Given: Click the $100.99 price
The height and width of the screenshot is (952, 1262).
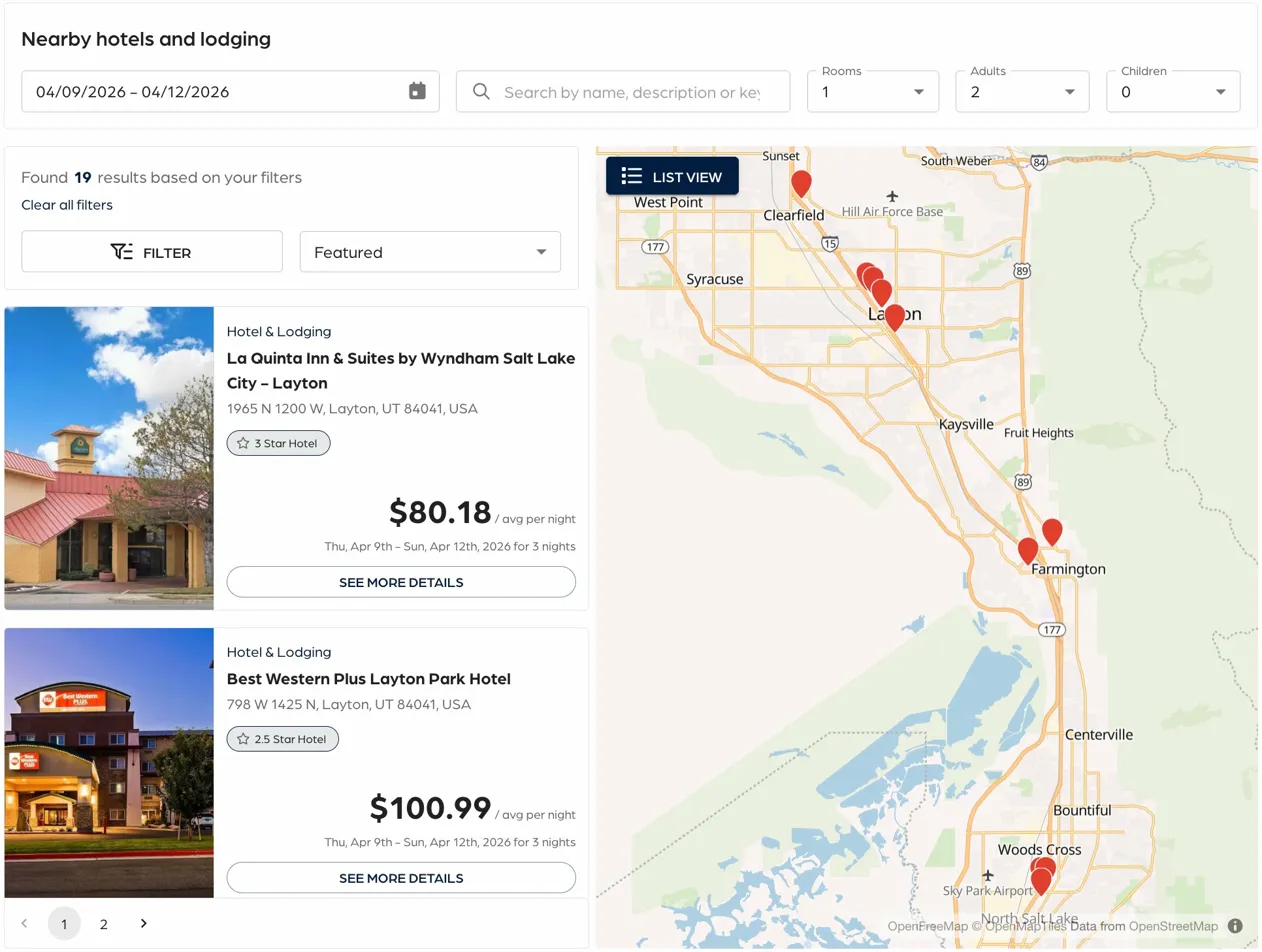Looking at the screenshot, I should 431,808.
